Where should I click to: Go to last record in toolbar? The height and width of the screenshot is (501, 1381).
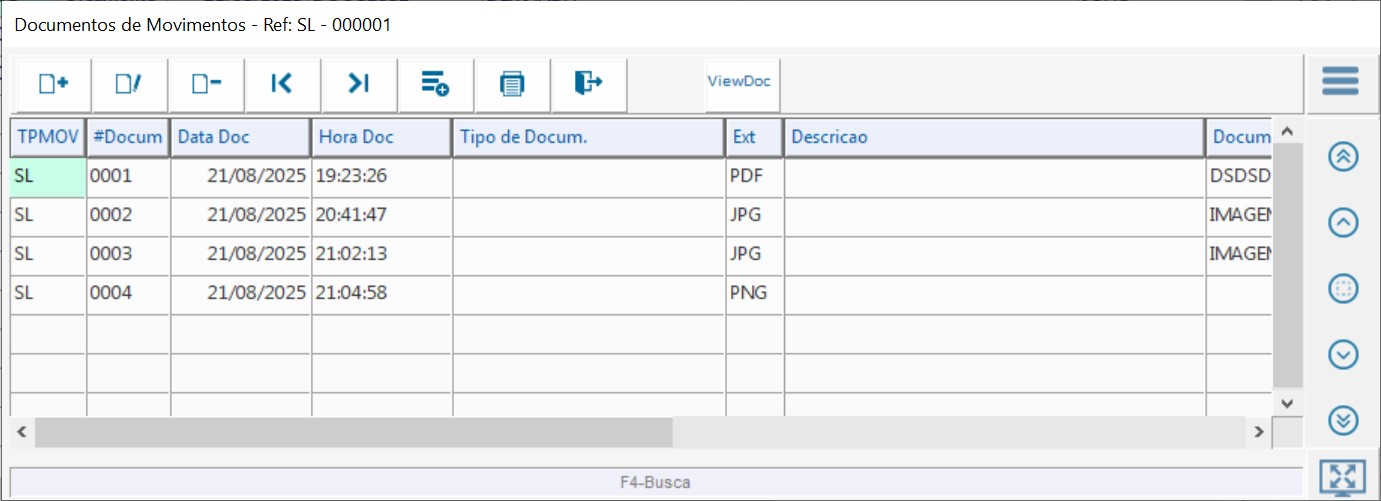point(359,84)
